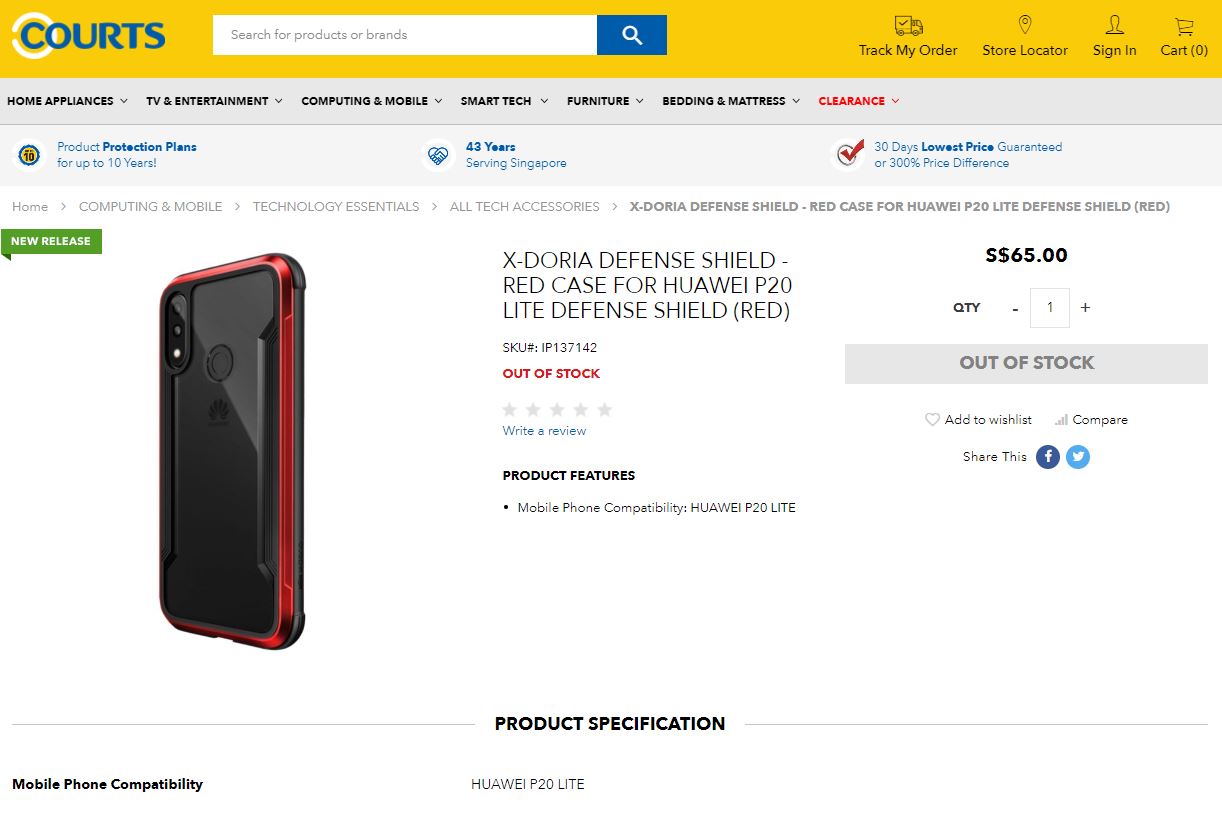The width and height of the screenshot is (1222, 815).
Task: Click the search magnifier button
Action: [631, 35]
